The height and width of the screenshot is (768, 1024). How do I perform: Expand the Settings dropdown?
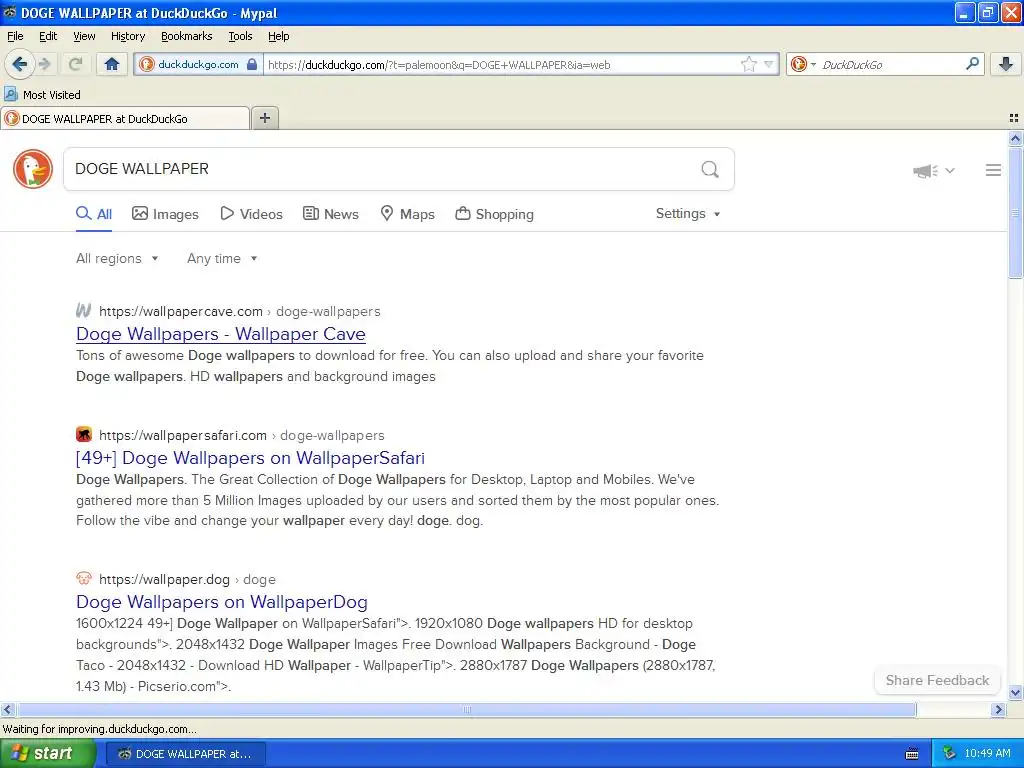coord(688,214)
